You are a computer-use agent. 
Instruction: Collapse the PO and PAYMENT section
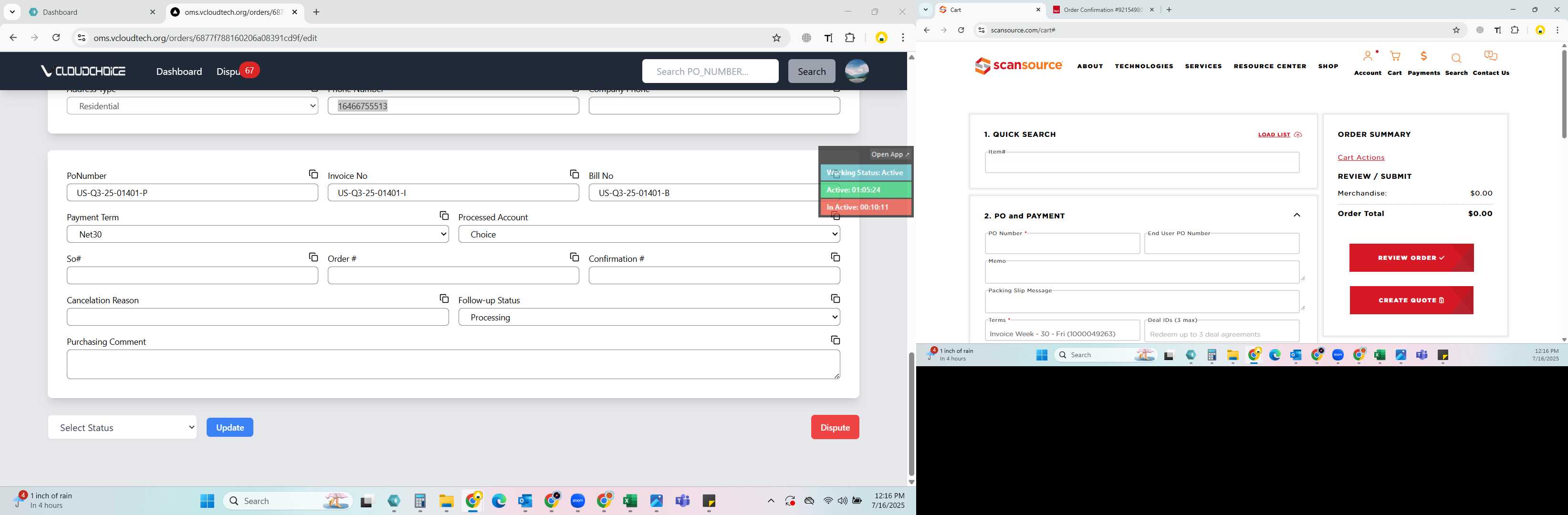(1296, 215)
